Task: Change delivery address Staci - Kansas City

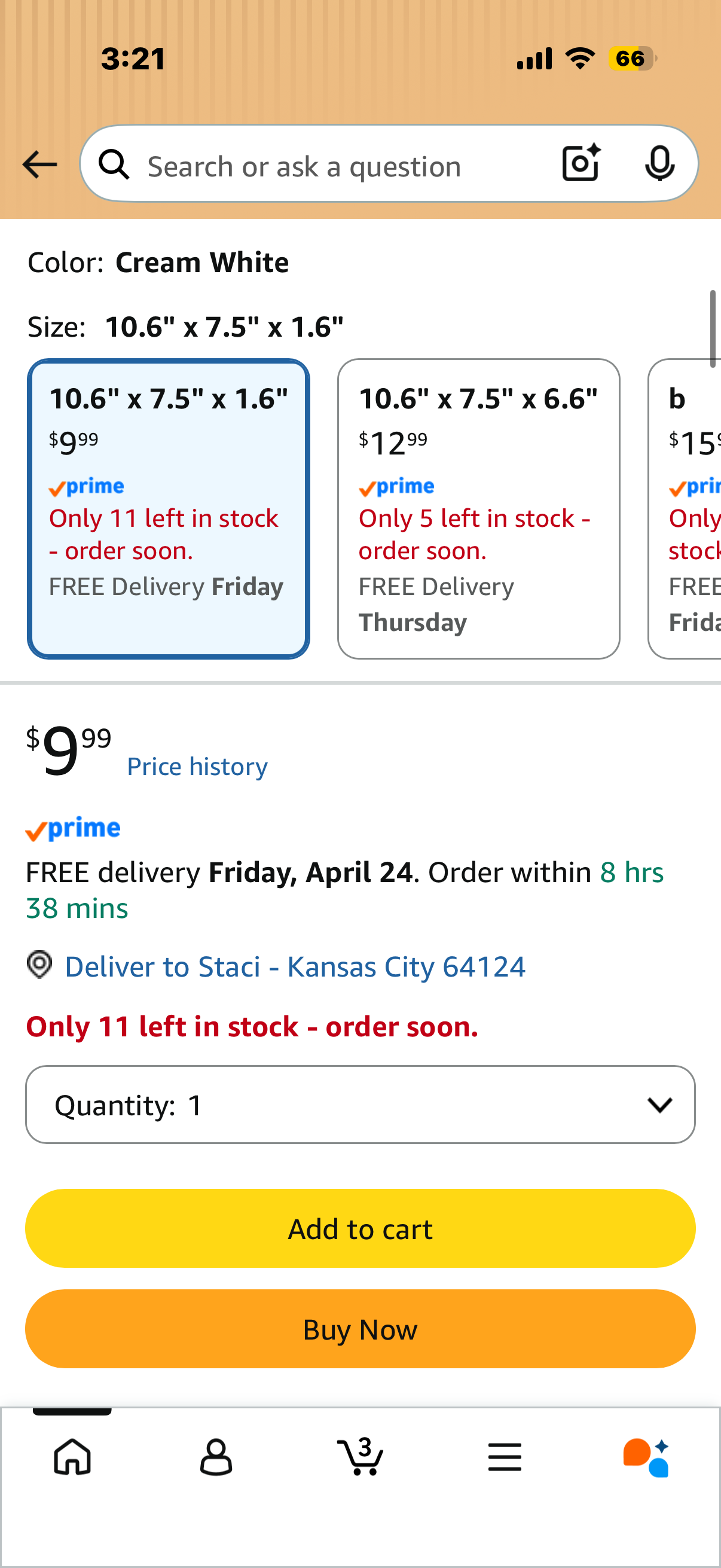Action: [295, 966]
